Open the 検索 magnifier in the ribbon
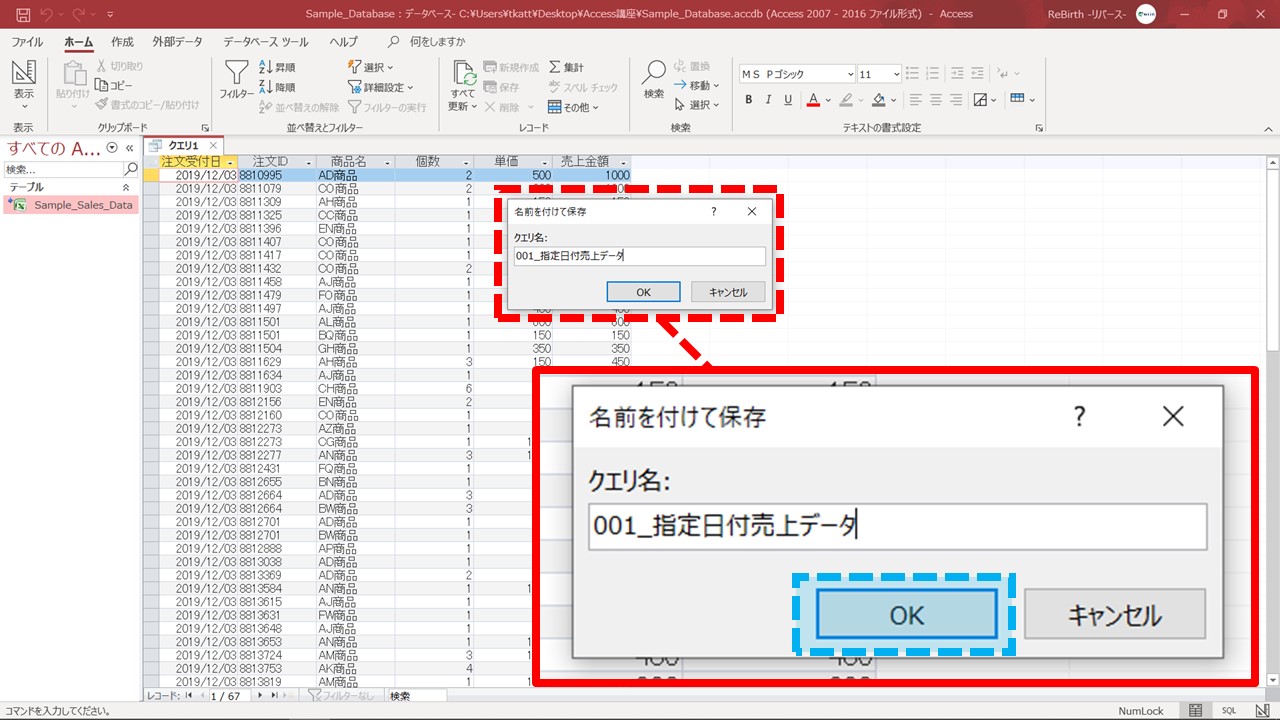The image size is (1280, 720). (653, 75)
